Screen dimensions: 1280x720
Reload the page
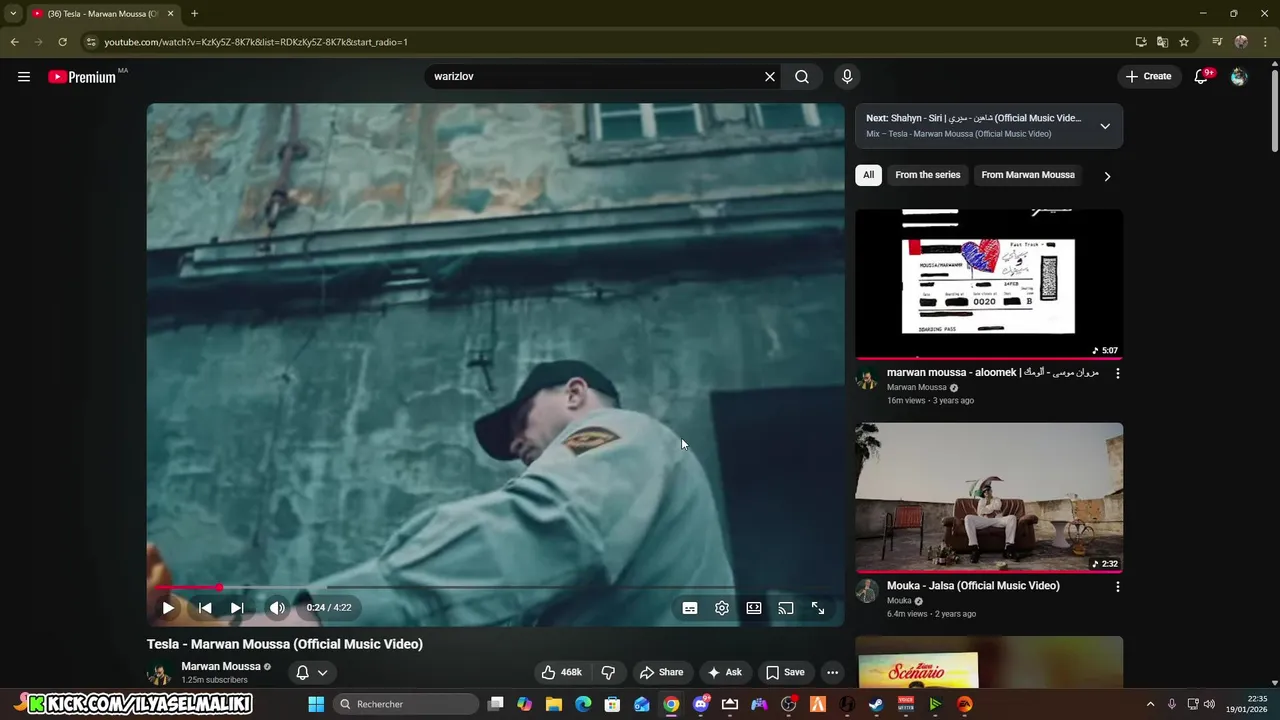pyautogui.click(x=62, y=42)
